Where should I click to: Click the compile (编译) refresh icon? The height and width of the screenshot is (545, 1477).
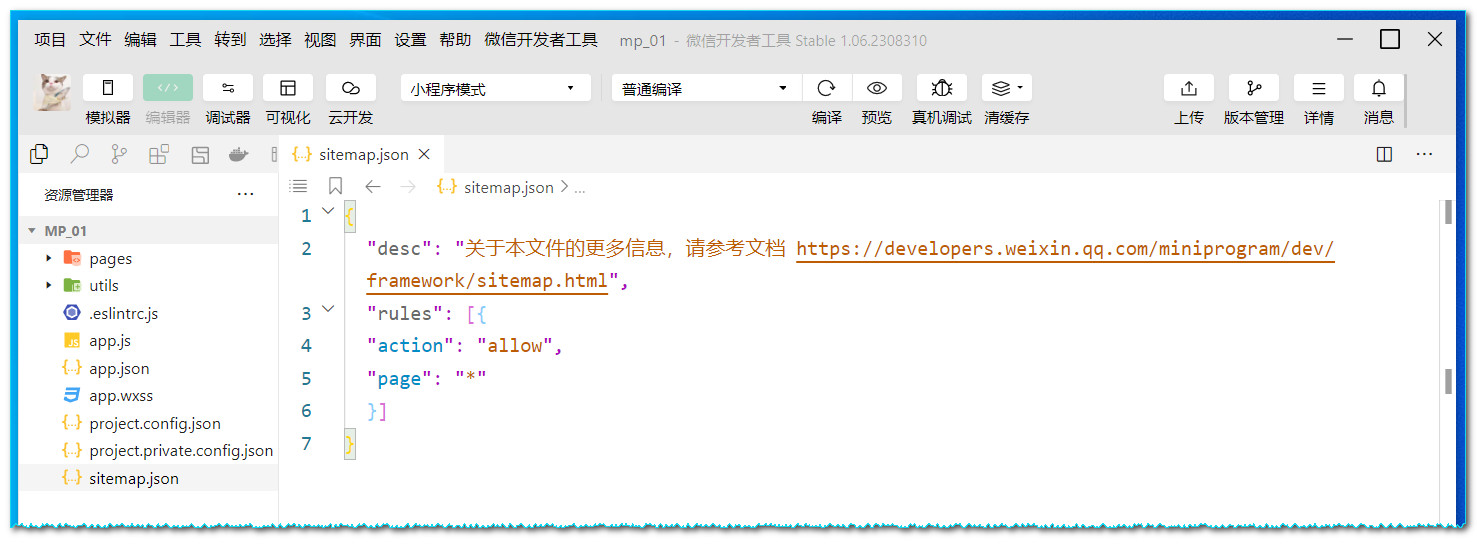827,88
